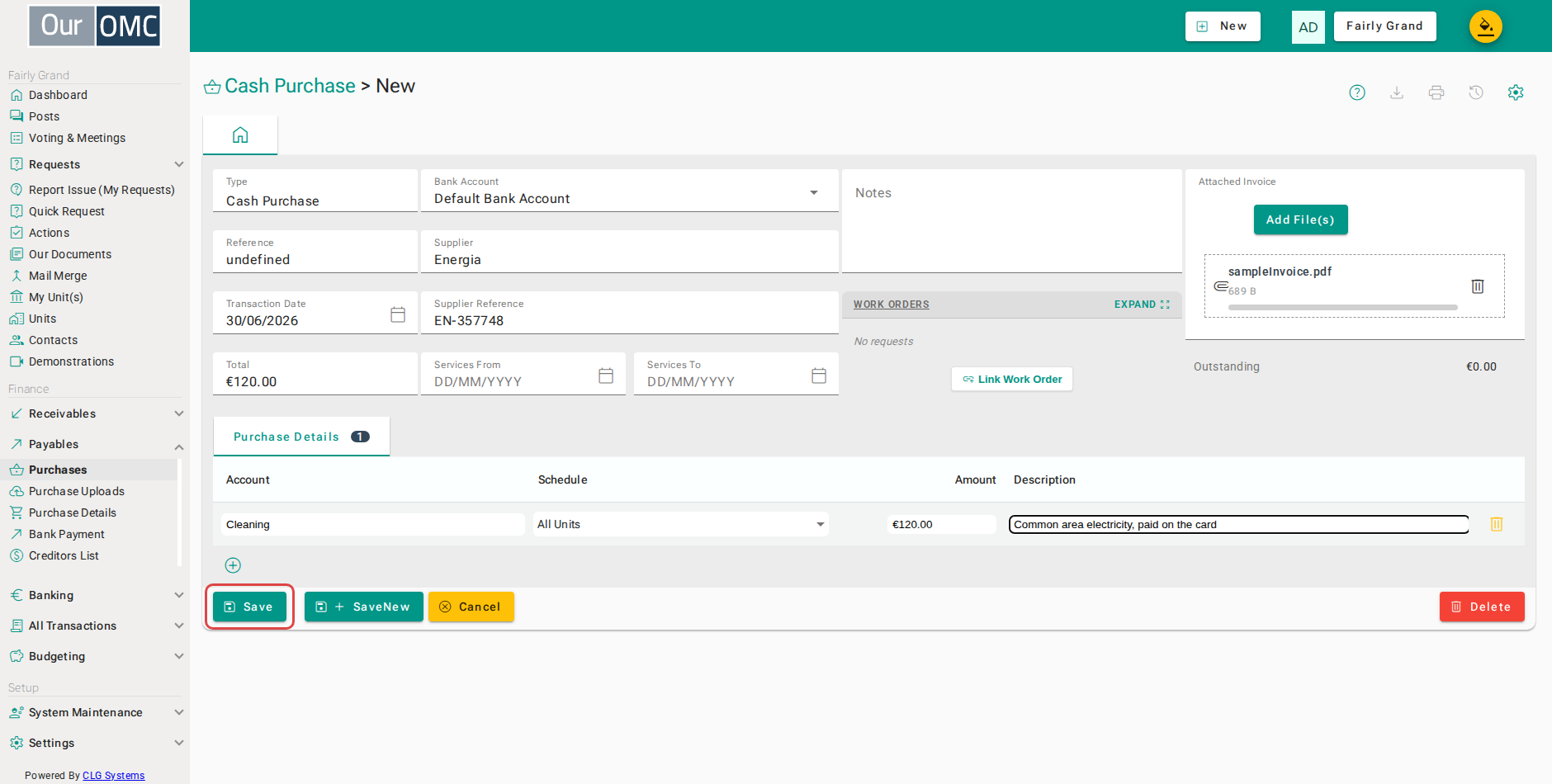The width and height of the screenshot is (1552, 784).
Task: Delete the sampleInvoice.pdf attachment
Action: pyautogui.click(x=1478, y=286)
